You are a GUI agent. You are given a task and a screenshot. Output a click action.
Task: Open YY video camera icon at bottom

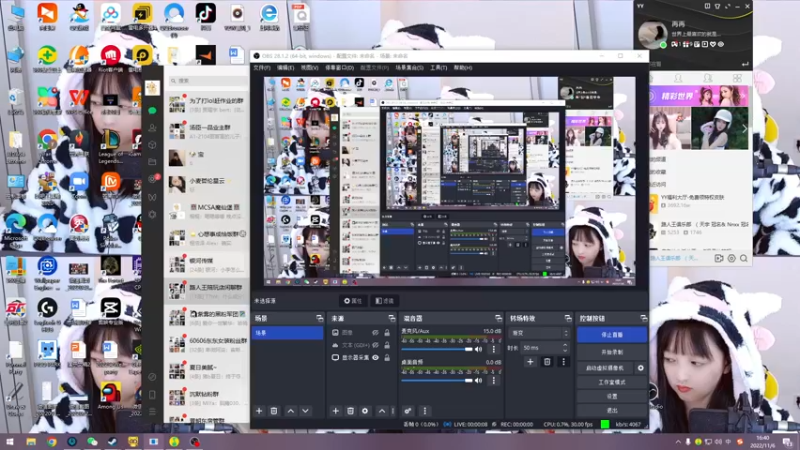pos(719,259)
